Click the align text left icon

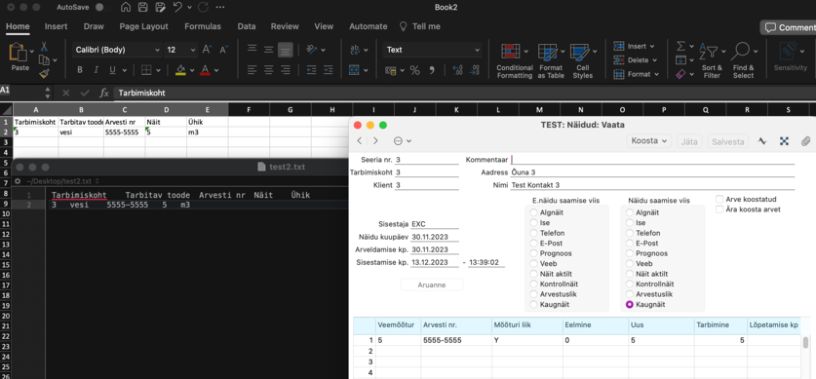point(252,69)
